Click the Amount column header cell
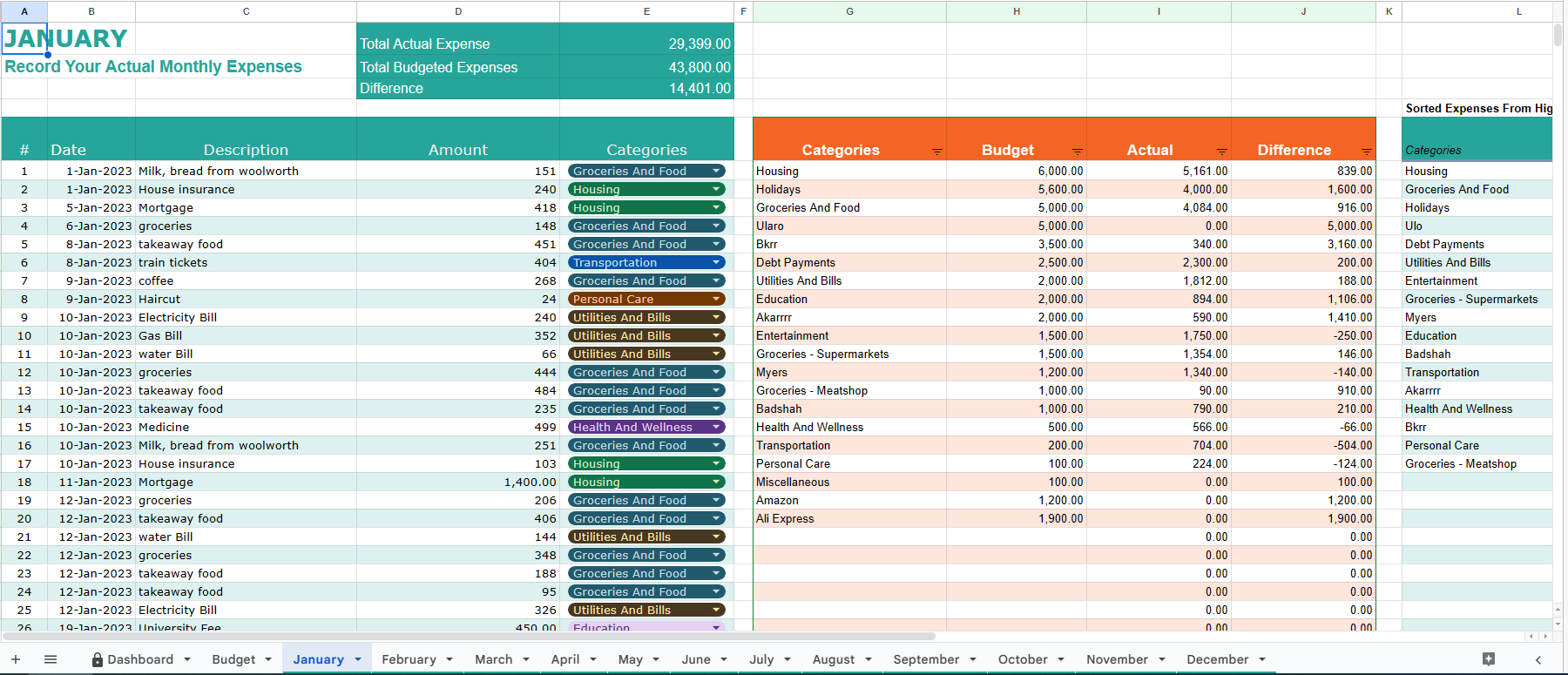The width and height of the screenshot is (1568, 675). pos(458,139)
